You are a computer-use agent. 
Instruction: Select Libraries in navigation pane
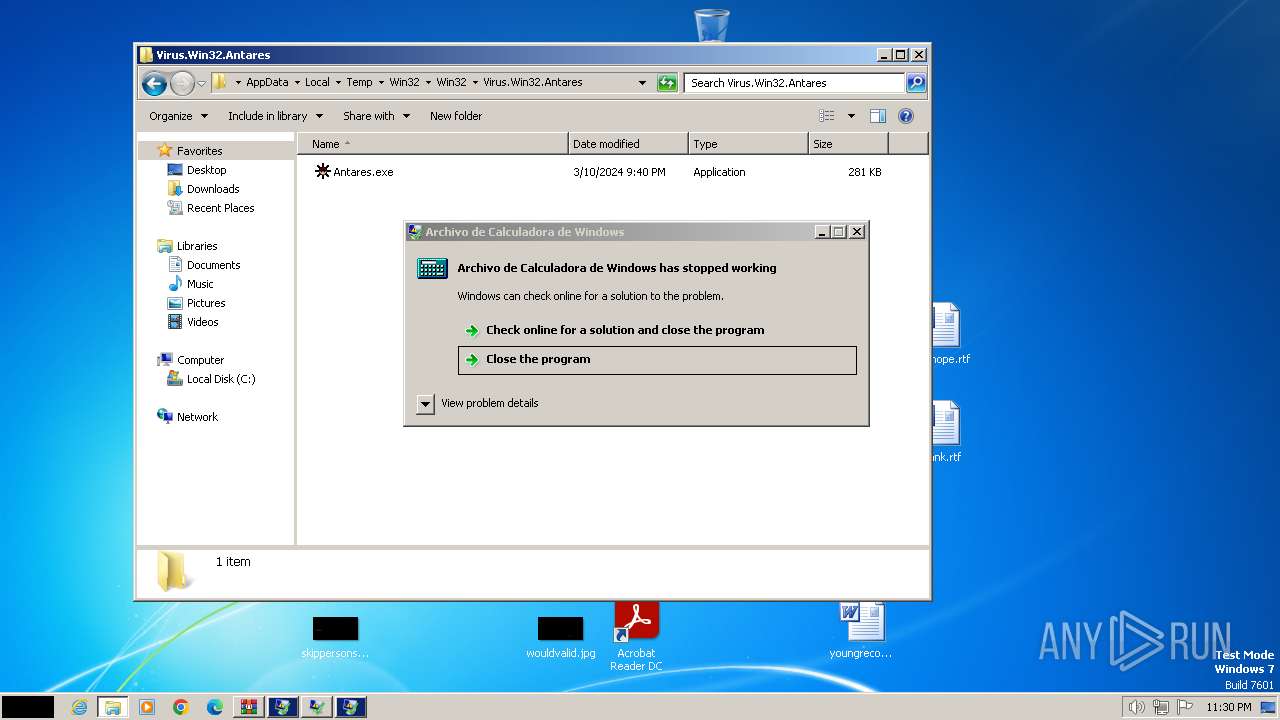[x=197, y=246]
